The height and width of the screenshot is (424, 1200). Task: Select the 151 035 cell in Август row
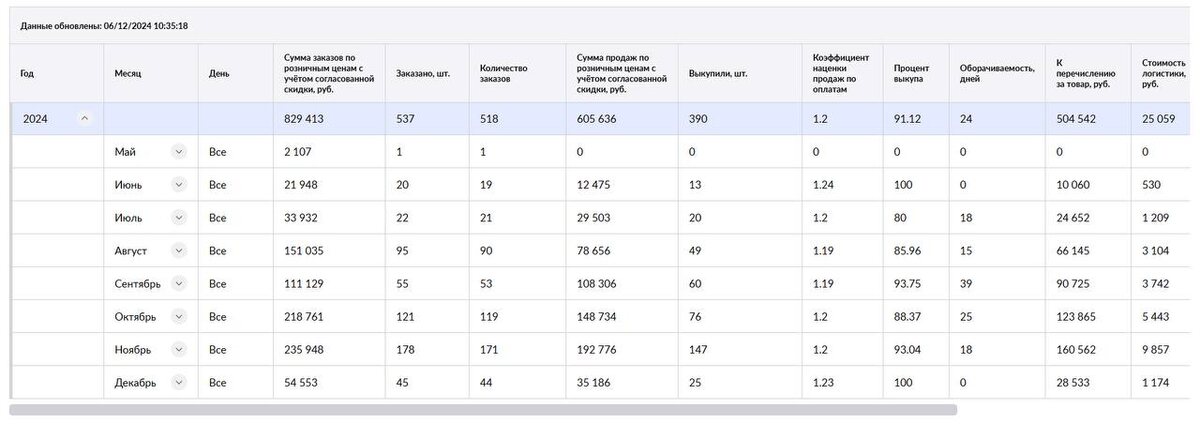[x=329, y=250]
